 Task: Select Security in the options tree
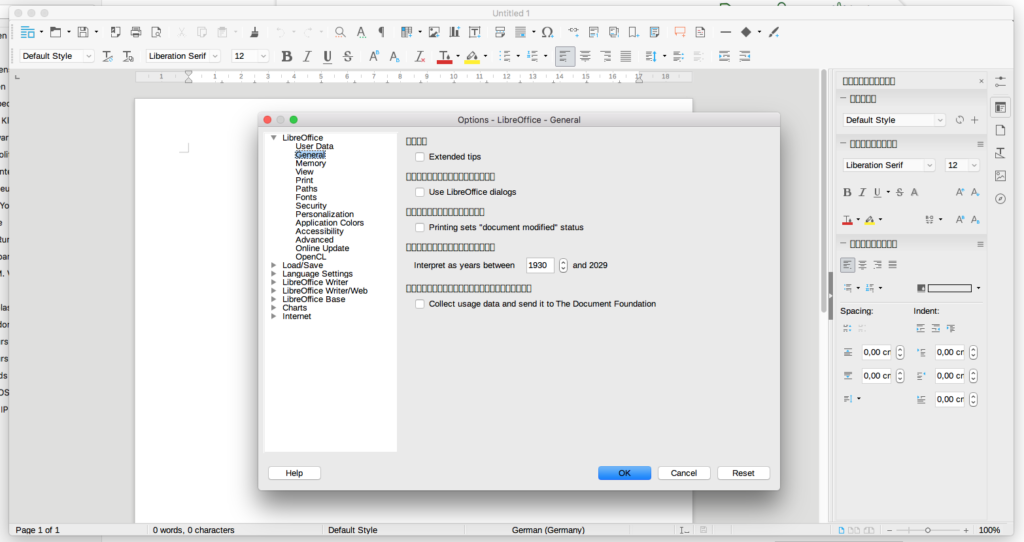(311, 206)
